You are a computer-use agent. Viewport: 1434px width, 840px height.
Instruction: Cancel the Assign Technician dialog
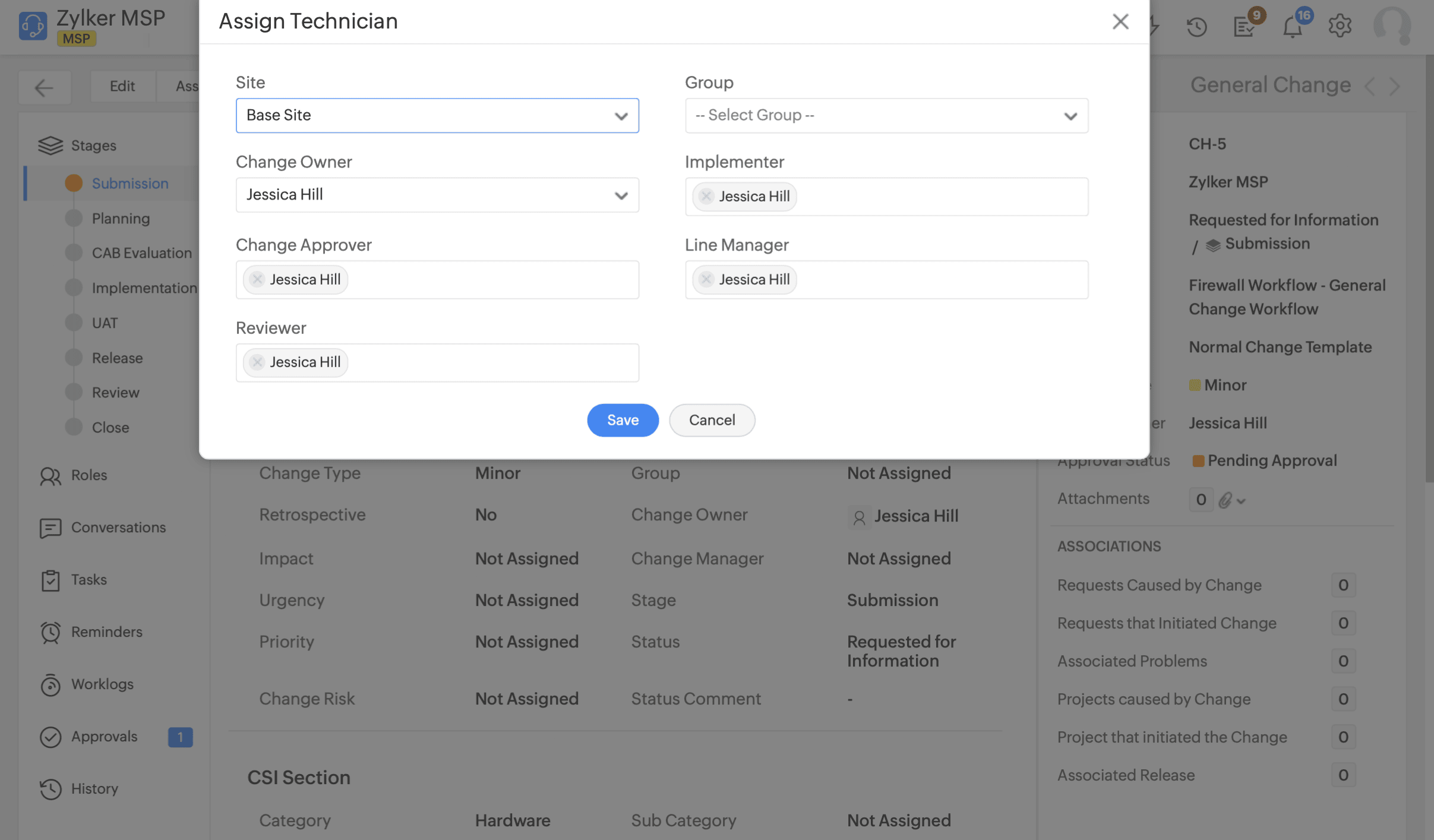tap(712, 420)
